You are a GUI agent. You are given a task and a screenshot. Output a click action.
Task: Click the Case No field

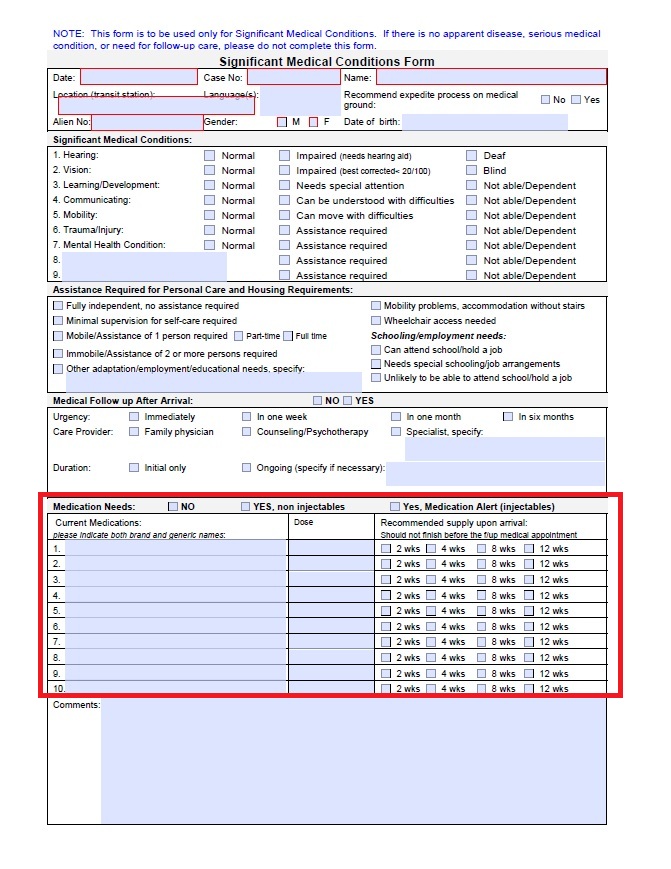click(x=293, y=77)
